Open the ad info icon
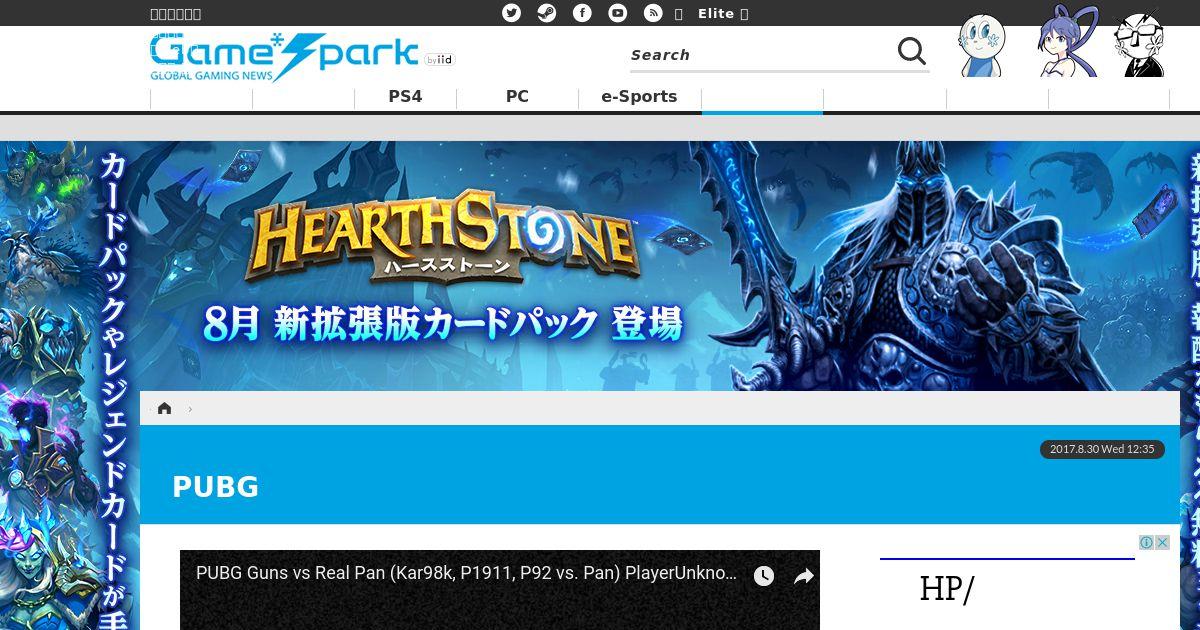Image resolution: width=1200 pixels, height=630 pixels. 1146,542
